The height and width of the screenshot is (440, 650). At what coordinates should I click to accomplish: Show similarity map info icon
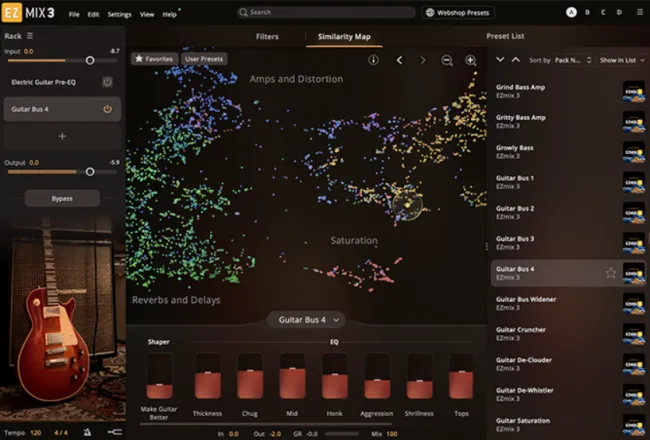[x=373, y=60]
